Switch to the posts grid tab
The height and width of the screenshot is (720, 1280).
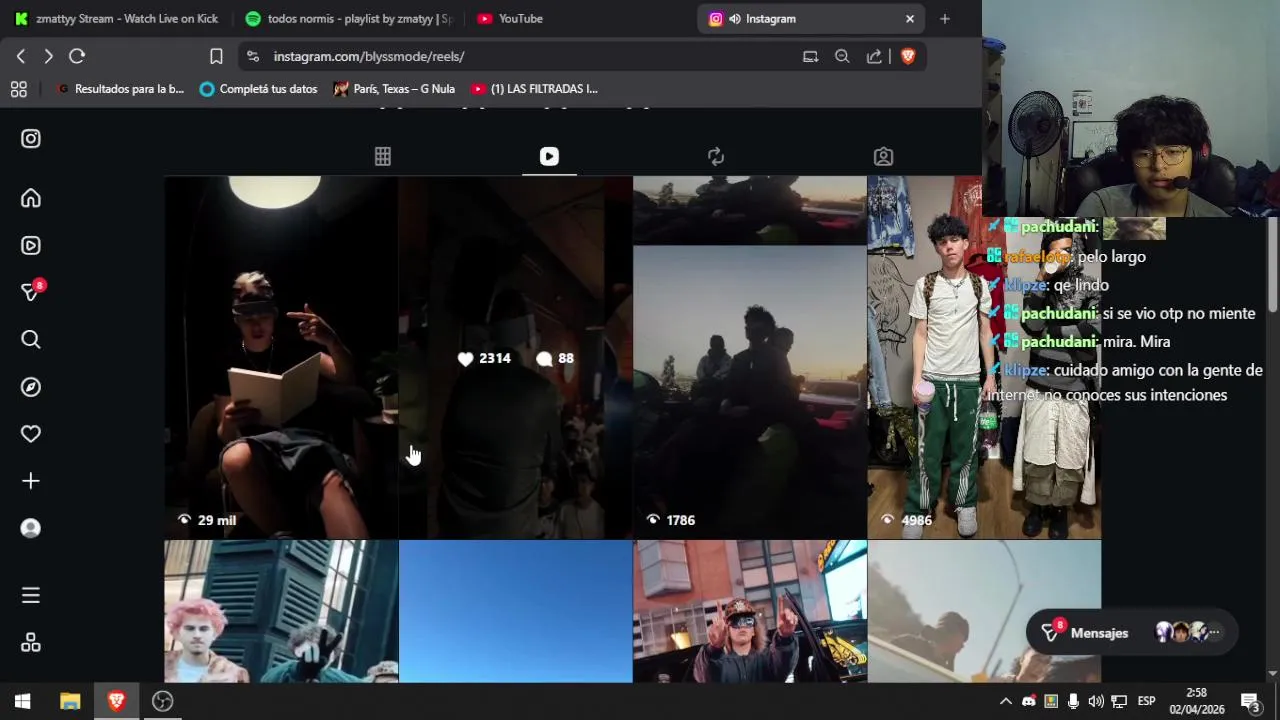coord(382,156)
